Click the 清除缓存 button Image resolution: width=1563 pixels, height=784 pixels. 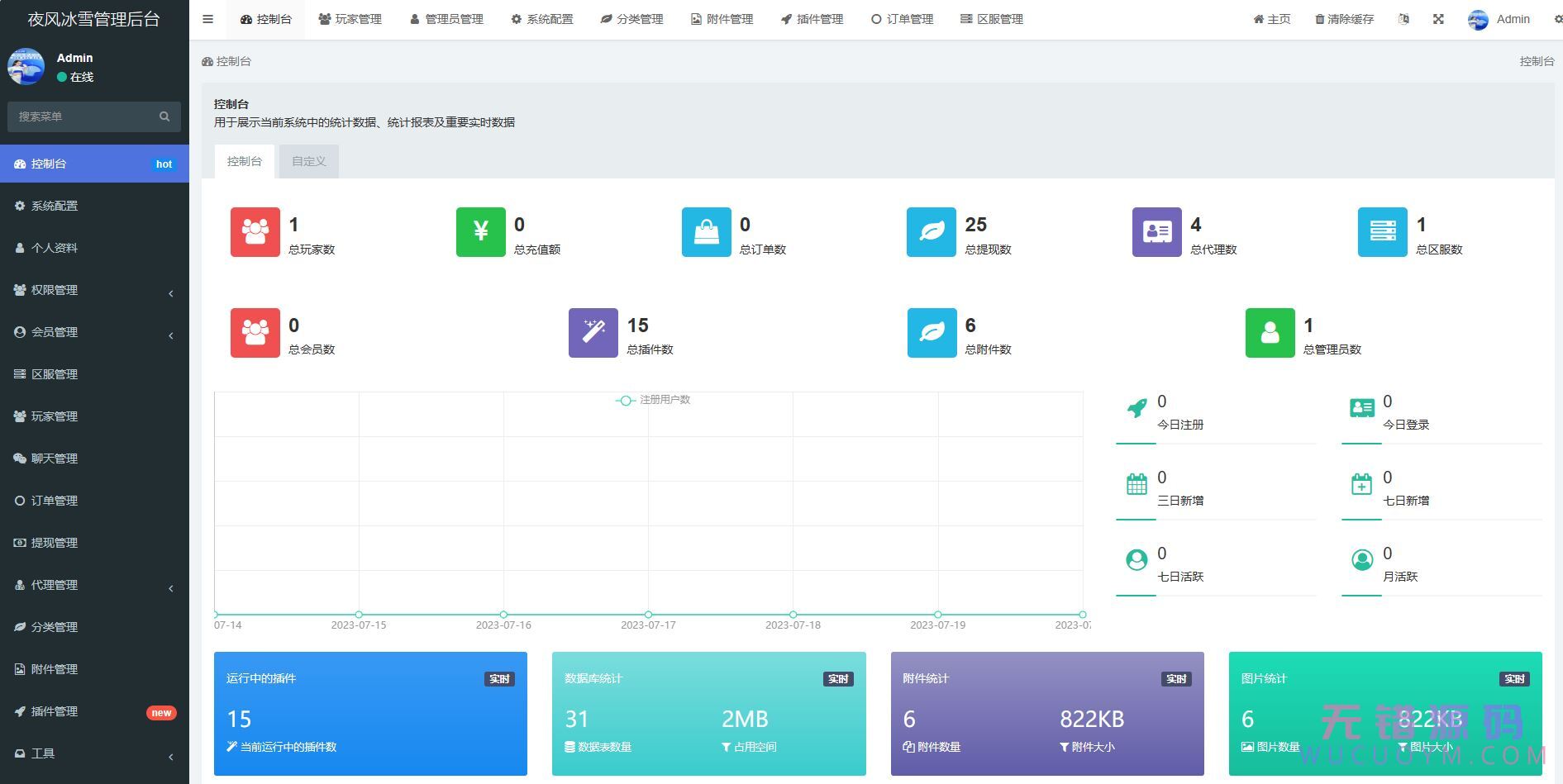[x=1344, y=19]
